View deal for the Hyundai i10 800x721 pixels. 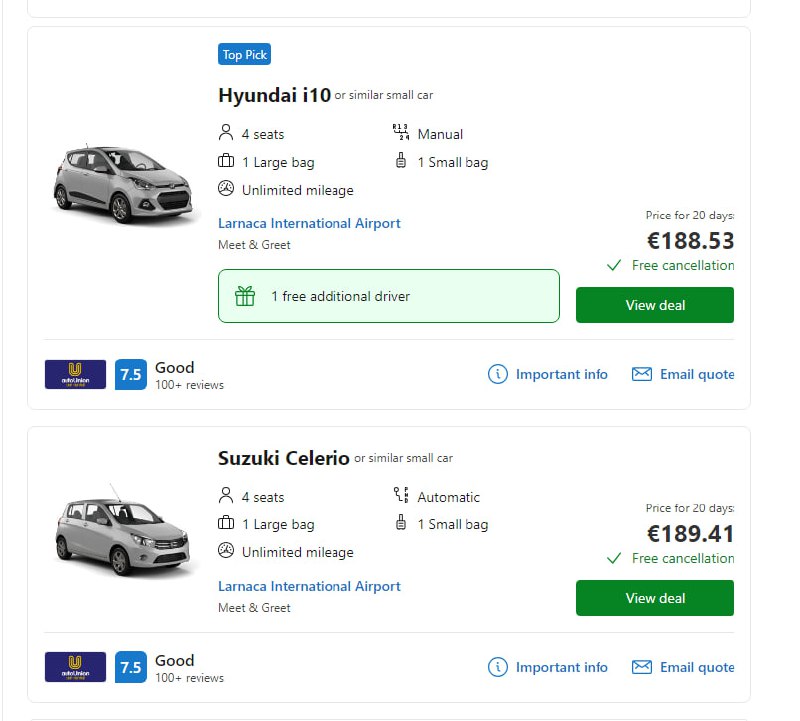[x=655, y=305]
